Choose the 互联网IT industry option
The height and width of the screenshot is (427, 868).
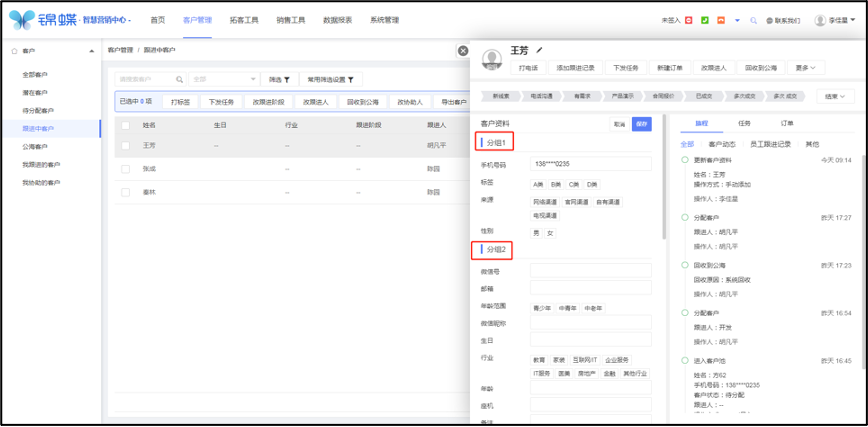(585, 360)
